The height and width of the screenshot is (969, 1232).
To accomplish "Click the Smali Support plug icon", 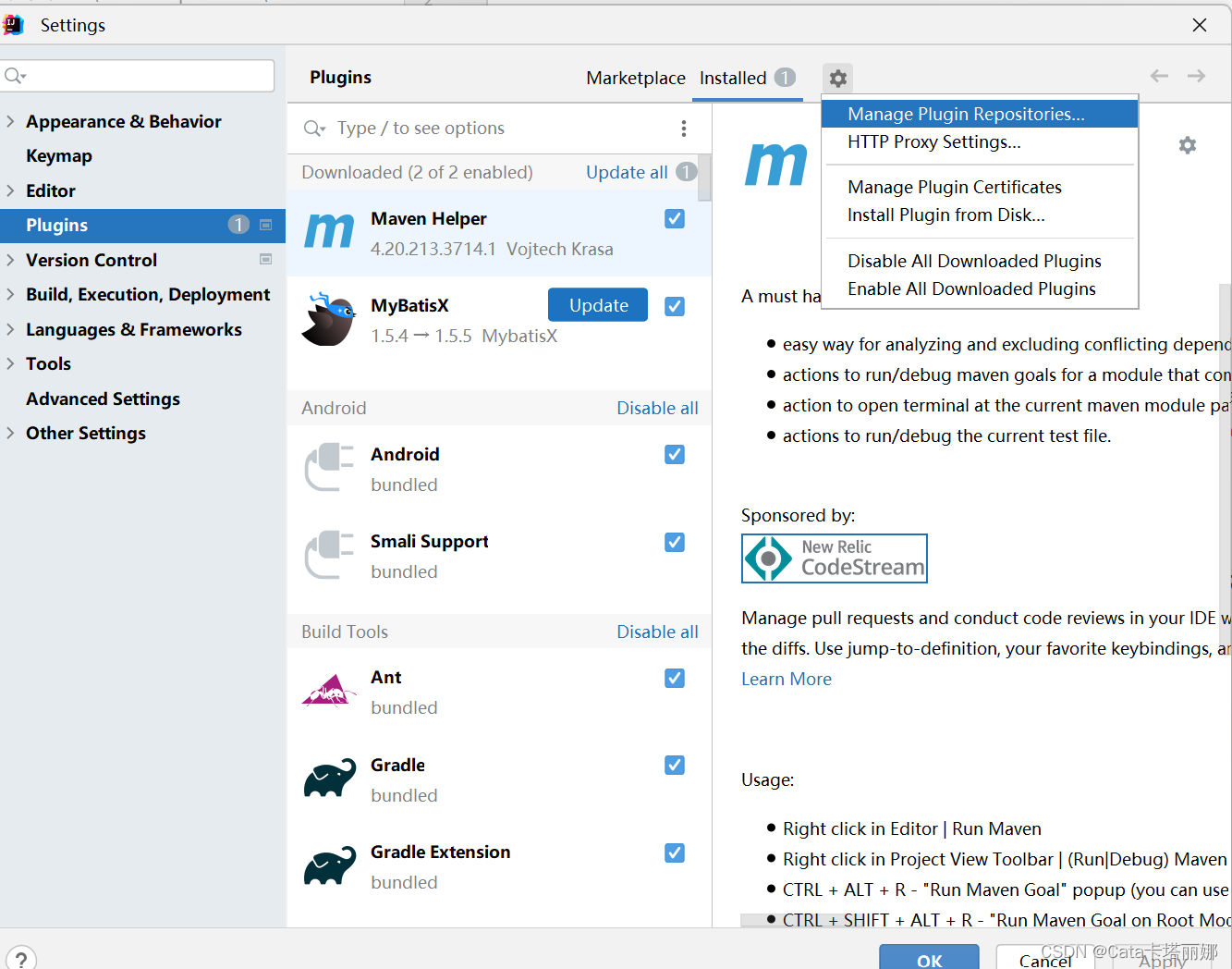I will (329, 555).
